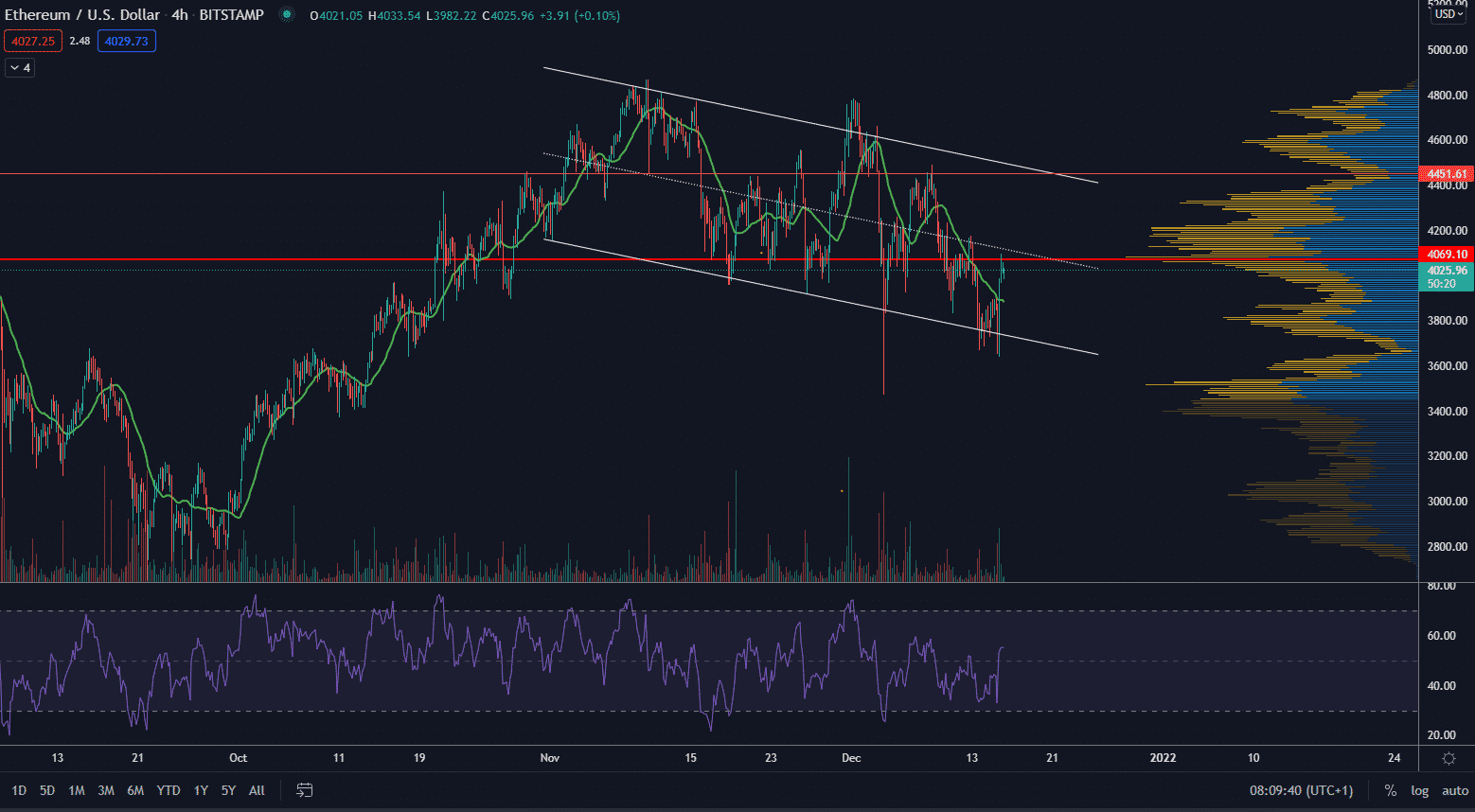Open timezone menu at 08:09:40 (UTC+1)
The height and width of the screenshot is (812, 1475).
[1301, 790]
